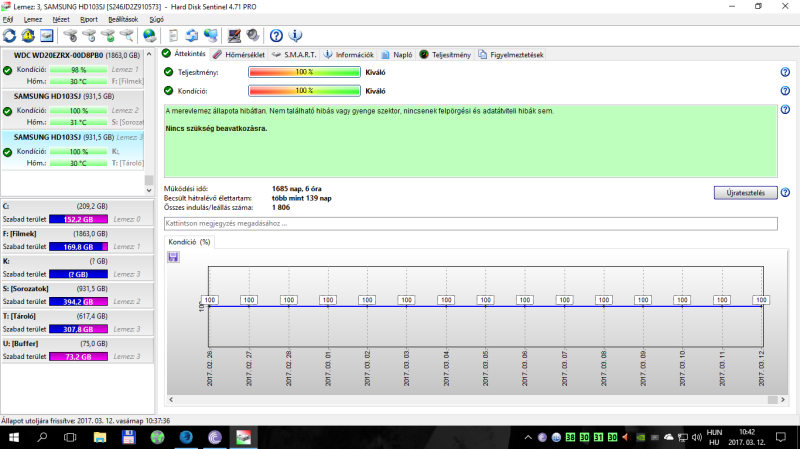
Task: Click the comment field Kattintson megjegyzés megadásához
Action: pyautogui.click(x=470, y=223)
